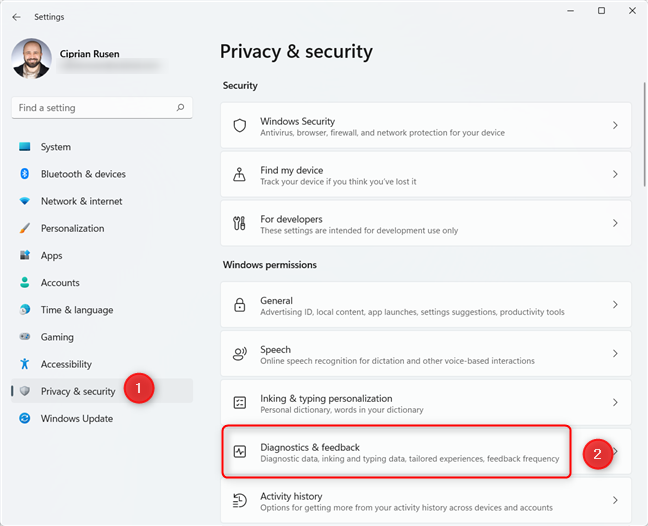This screenshot has height=526, width=648.
Task: Click the Personalization paintbrush icon
Action: [24, 228]
